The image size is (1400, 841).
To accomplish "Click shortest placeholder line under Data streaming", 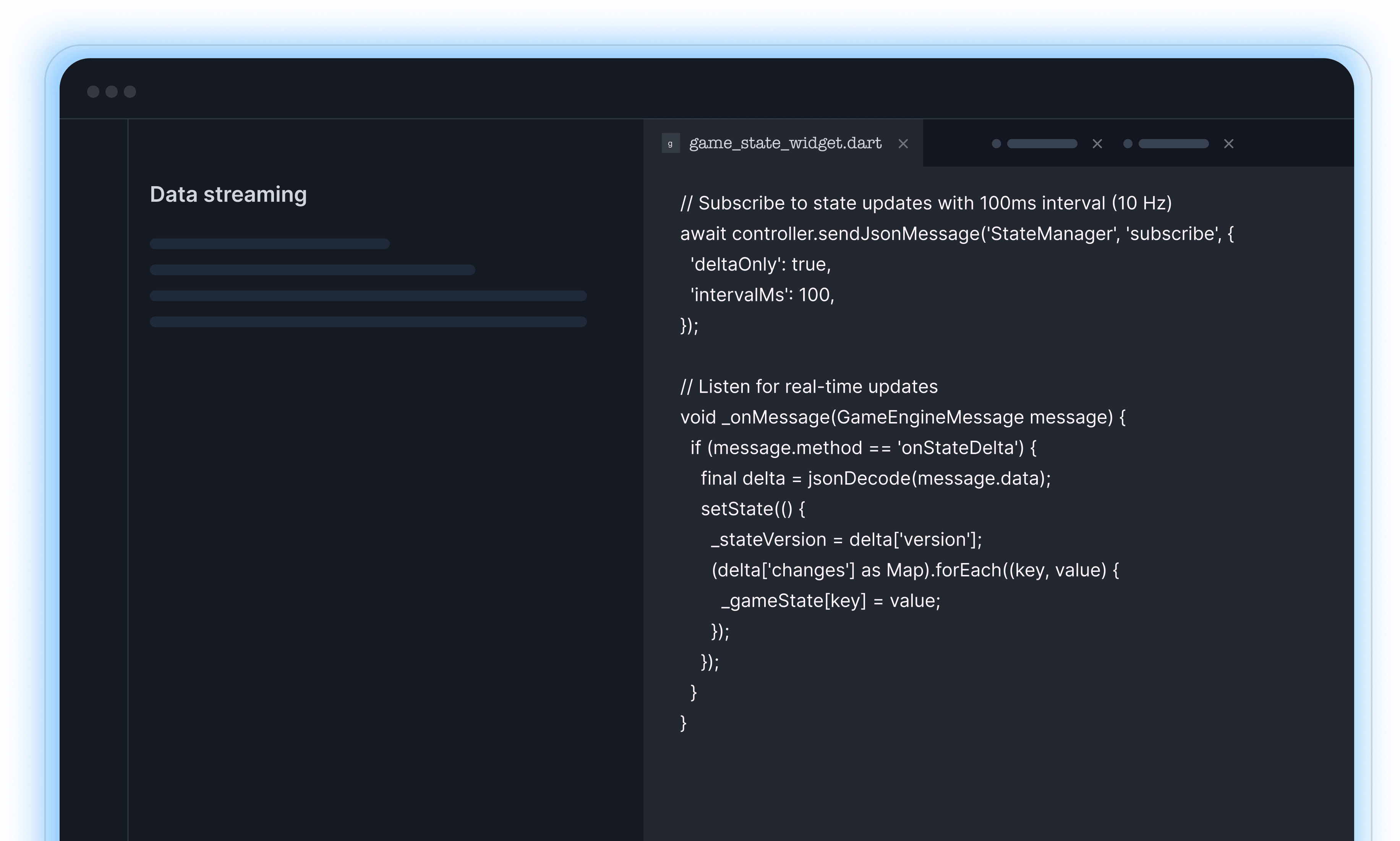I will tap(269, 244).
